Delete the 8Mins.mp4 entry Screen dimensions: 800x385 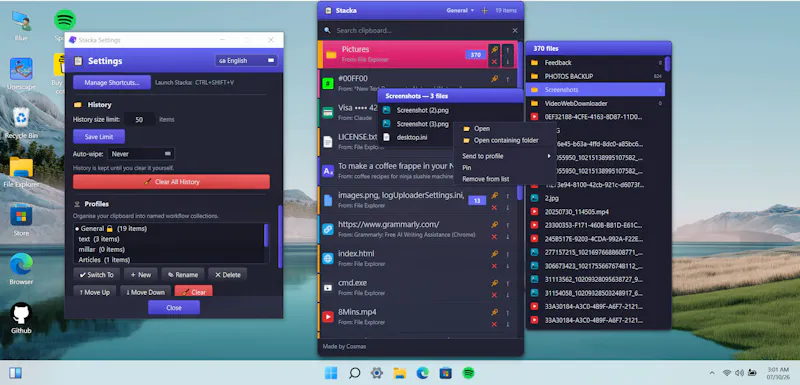494,324
